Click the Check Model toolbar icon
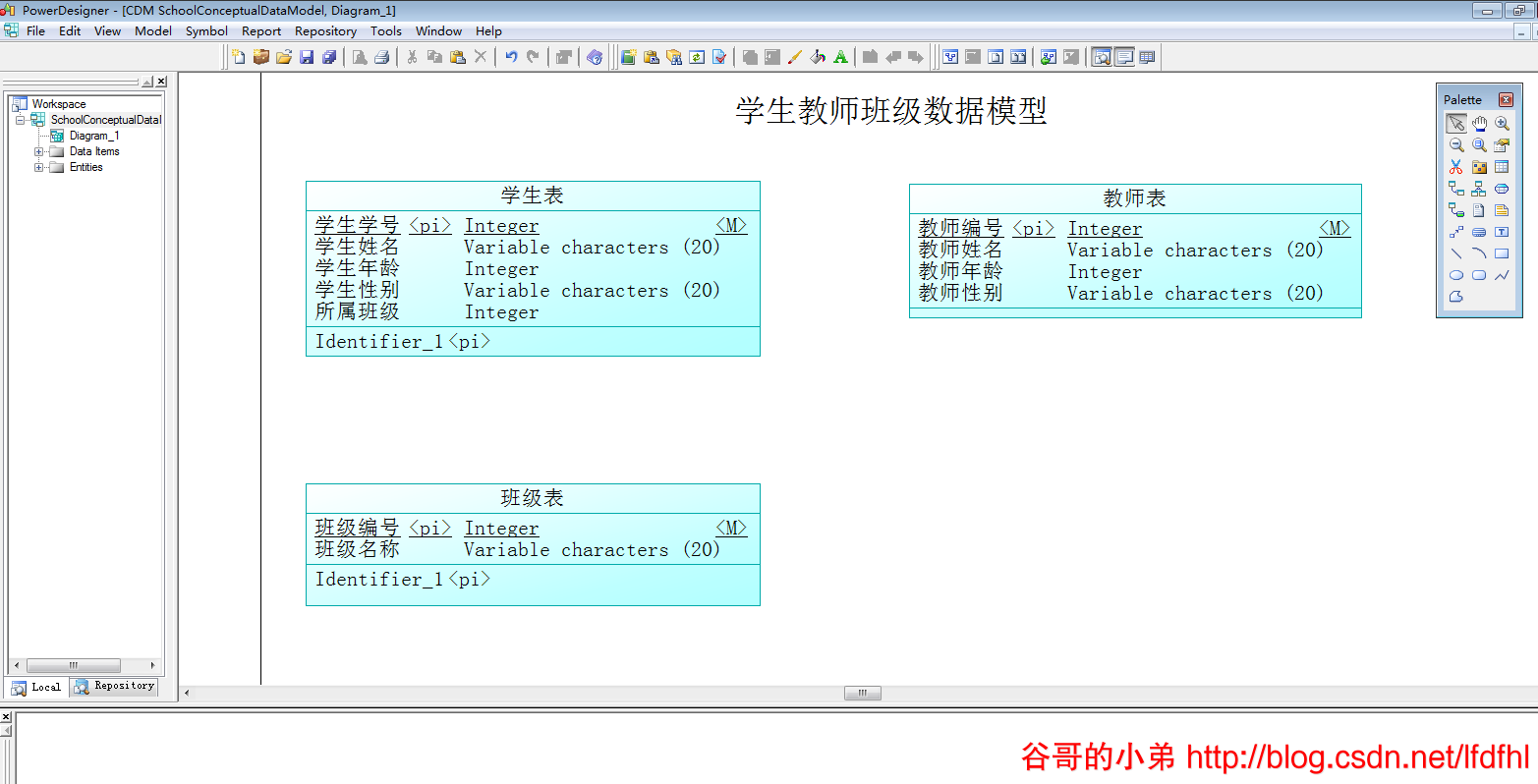 719,57
